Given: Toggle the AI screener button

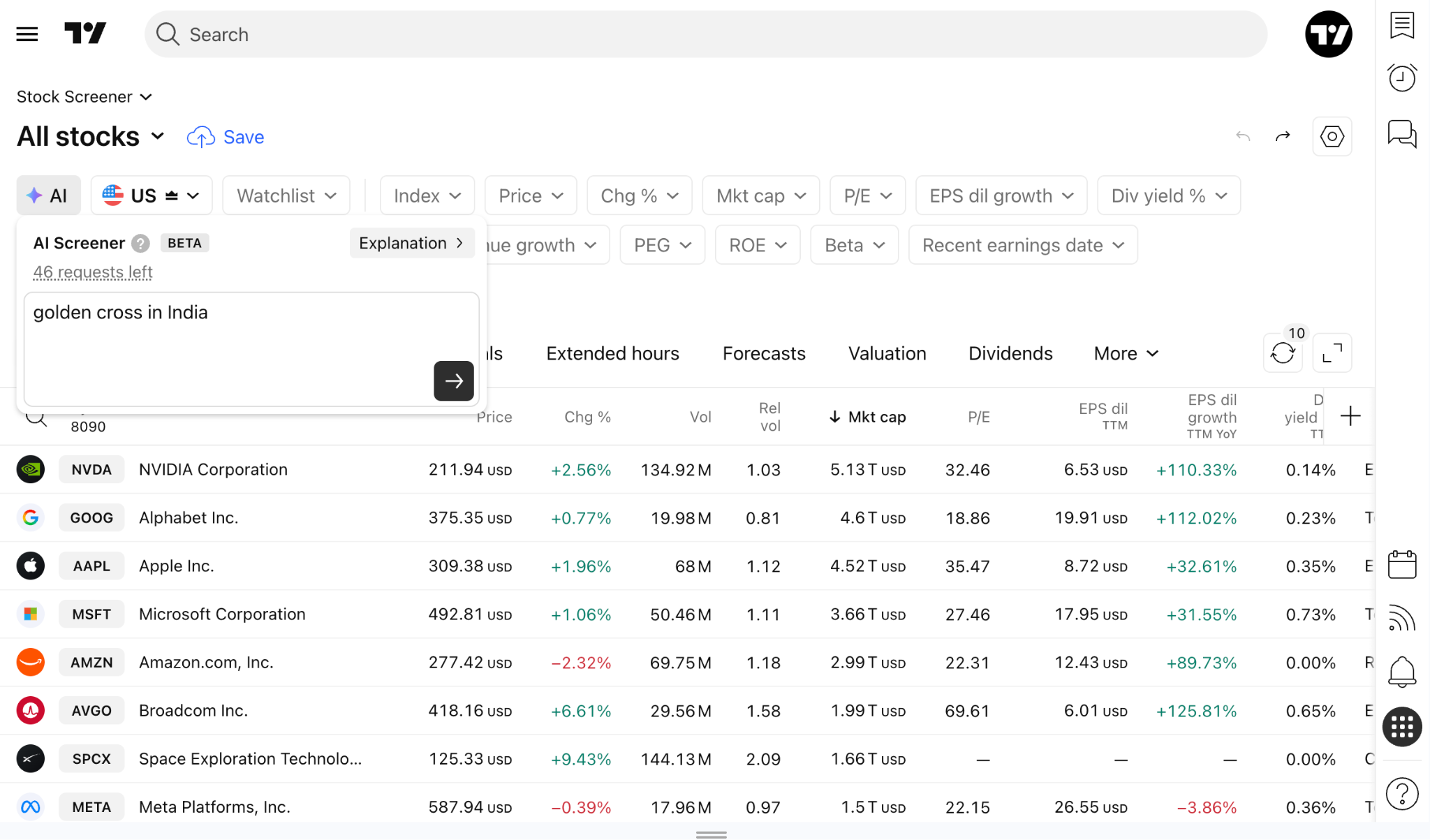Looking at the screenshot, I should pos(48,196).
